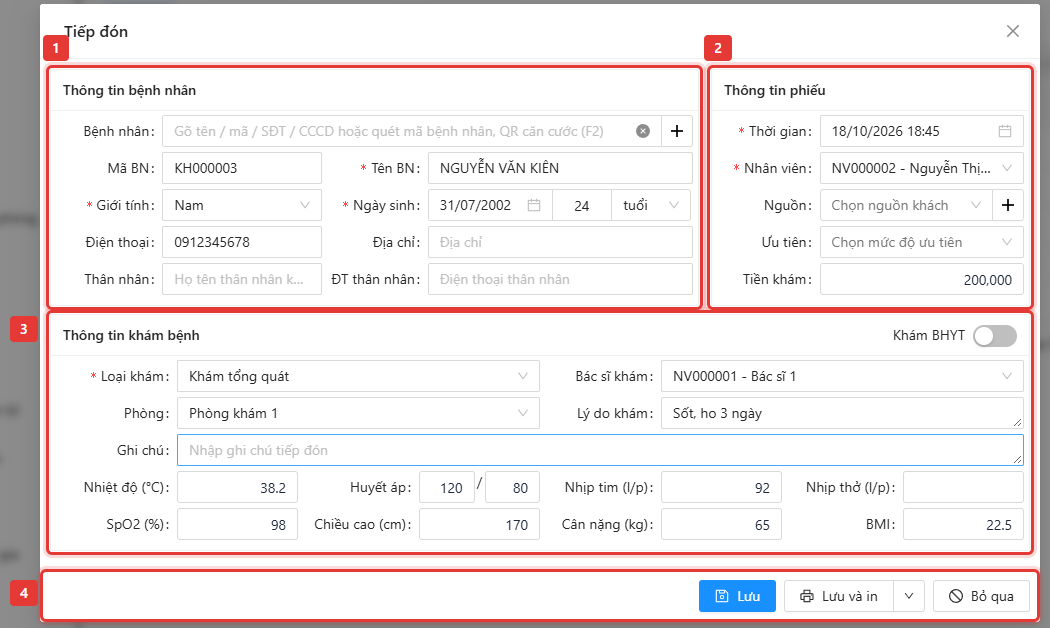
Task: Clear the patient search field
Action: tap(643, 131)
